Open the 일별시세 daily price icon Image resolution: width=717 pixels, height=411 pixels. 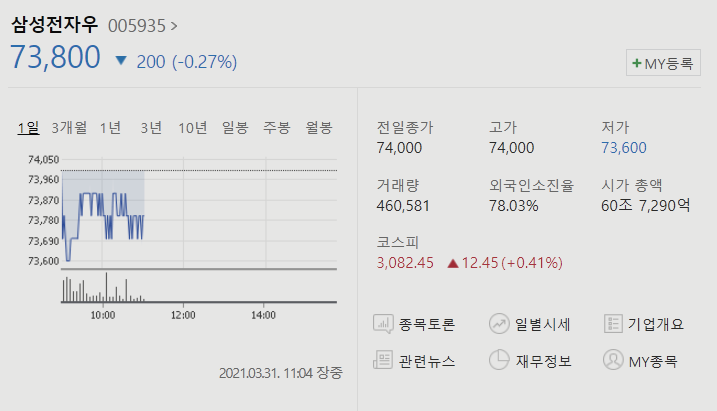click(499, 324)
